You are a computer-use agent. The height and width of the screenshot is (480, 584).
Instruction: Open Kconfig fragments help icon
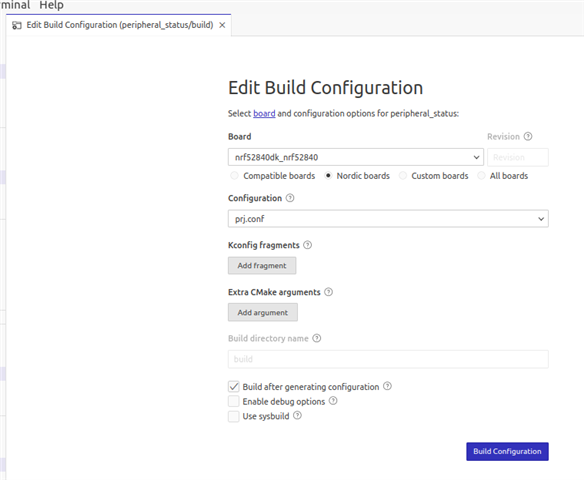click(x=307, y=245)
